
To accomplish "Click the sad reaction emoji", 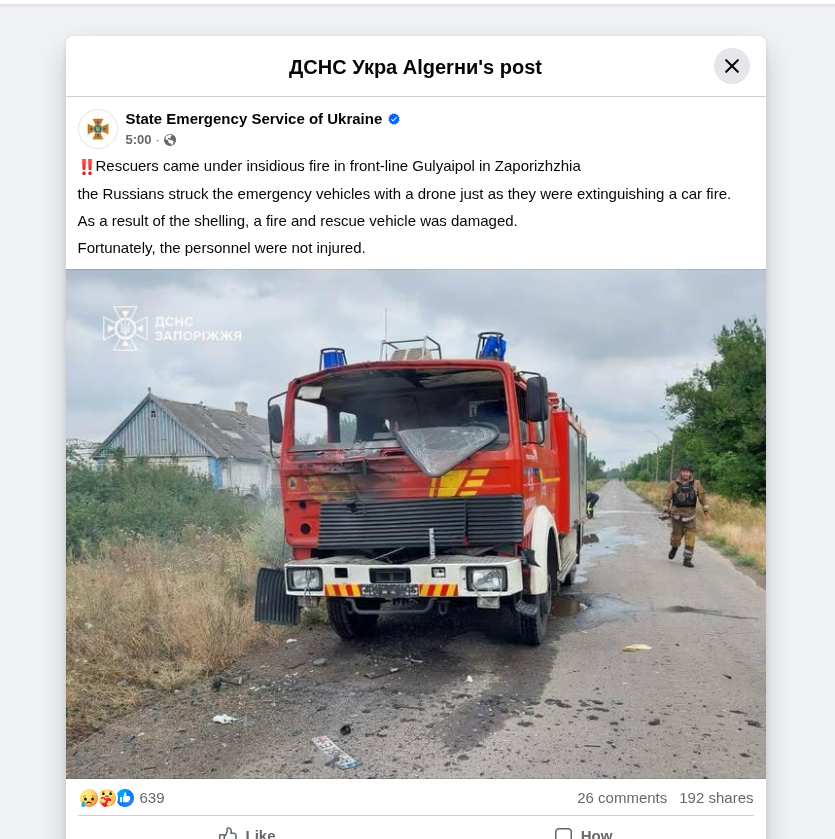I will pos(89,798).
